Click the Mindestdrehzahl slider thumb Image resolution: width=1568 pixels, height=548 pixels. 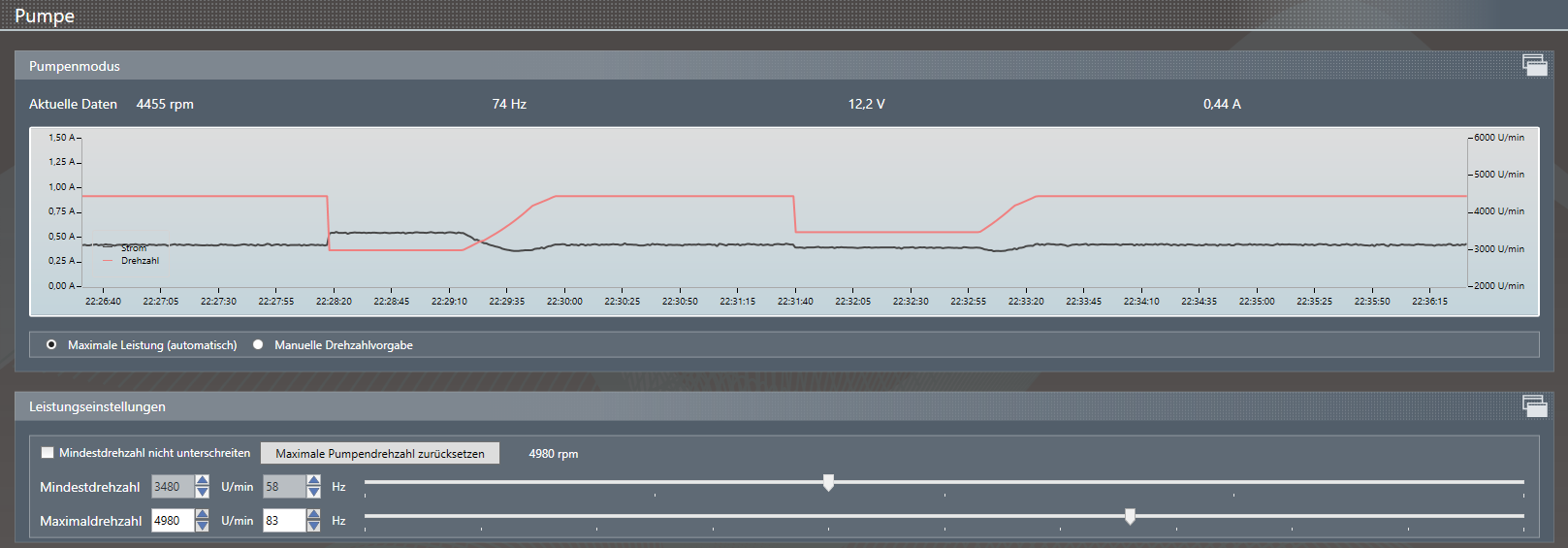click(x=828, y=482)
